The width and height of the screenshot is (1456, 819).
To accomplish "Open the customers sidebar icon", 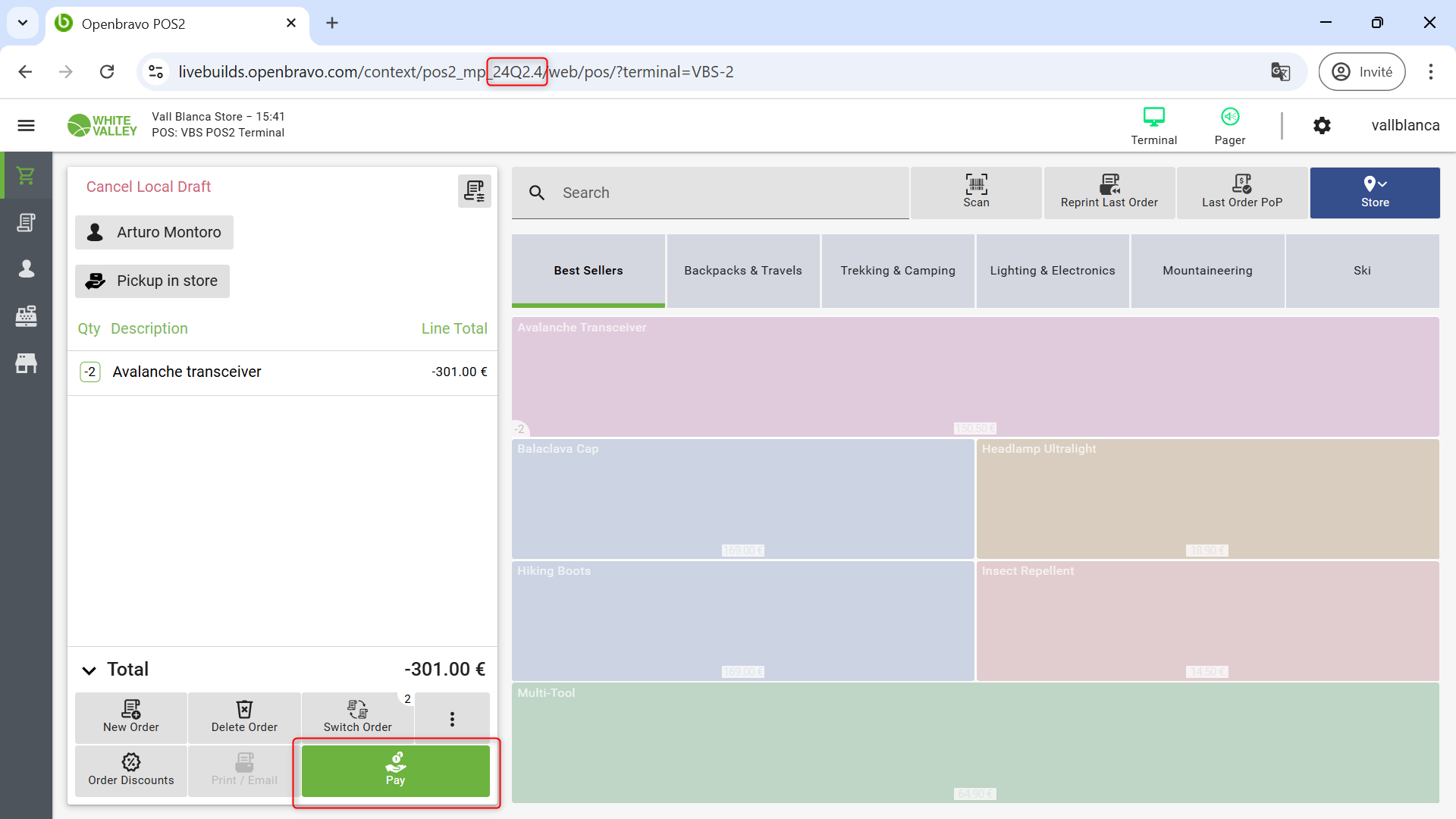I will tap(26, 269).
